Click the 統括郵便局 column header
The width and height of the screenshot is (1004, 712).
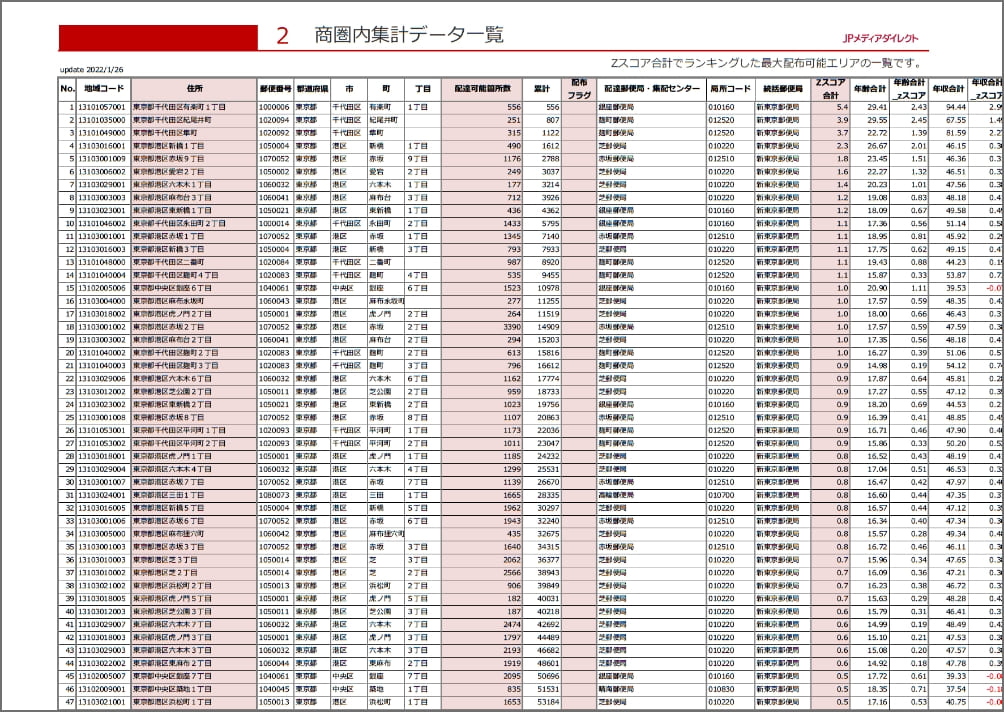coord(779,88)
